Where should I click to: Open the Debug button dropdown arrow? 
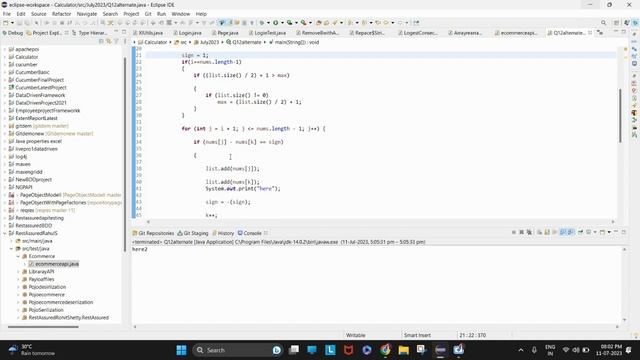268,23
